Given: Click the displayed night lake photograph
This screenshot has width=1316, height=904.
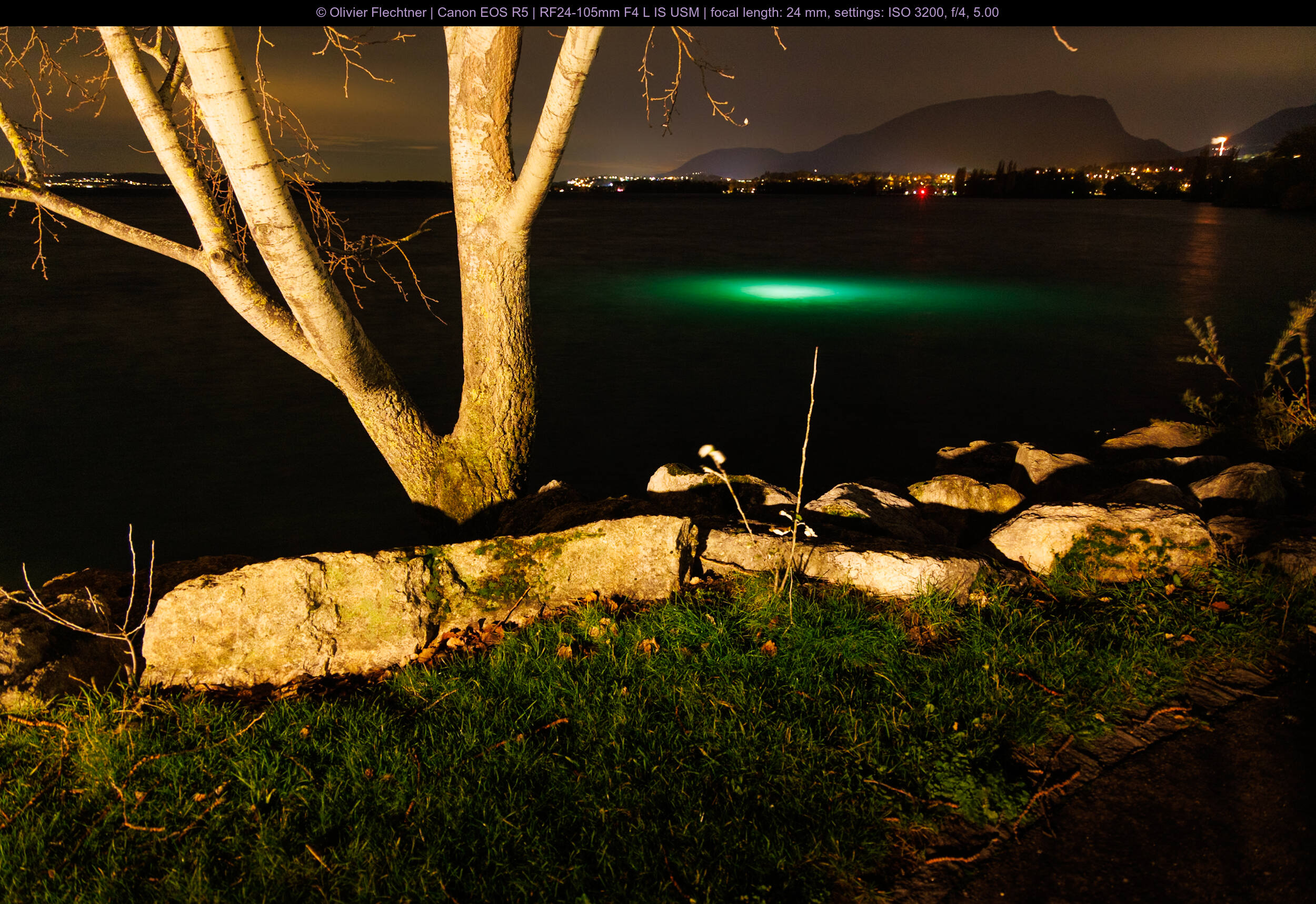Looking at the screenshot, I should pos(657,465).
